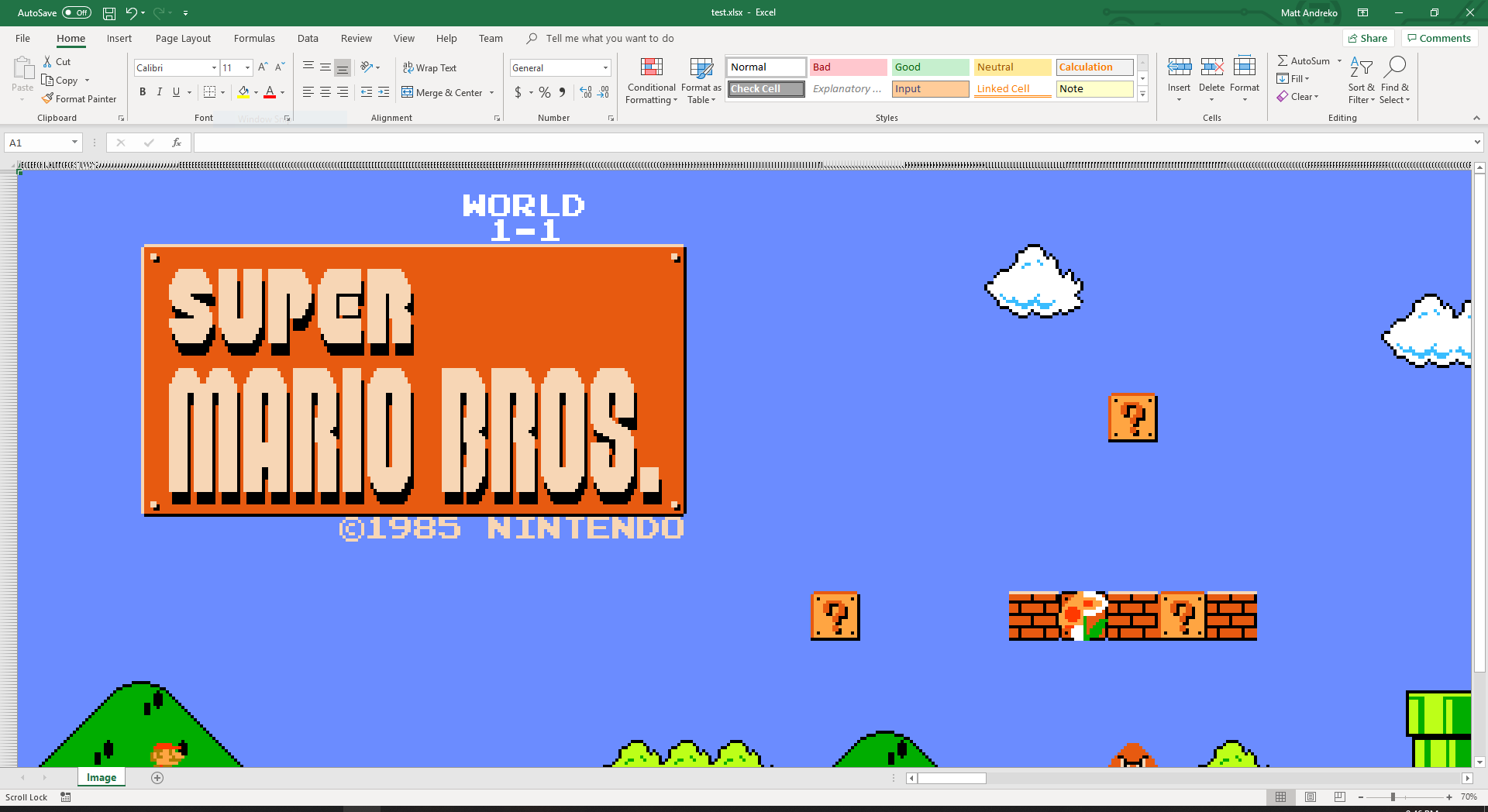Toggle Bold formatting
1488x812 pixels.
[x=143, y=92]
